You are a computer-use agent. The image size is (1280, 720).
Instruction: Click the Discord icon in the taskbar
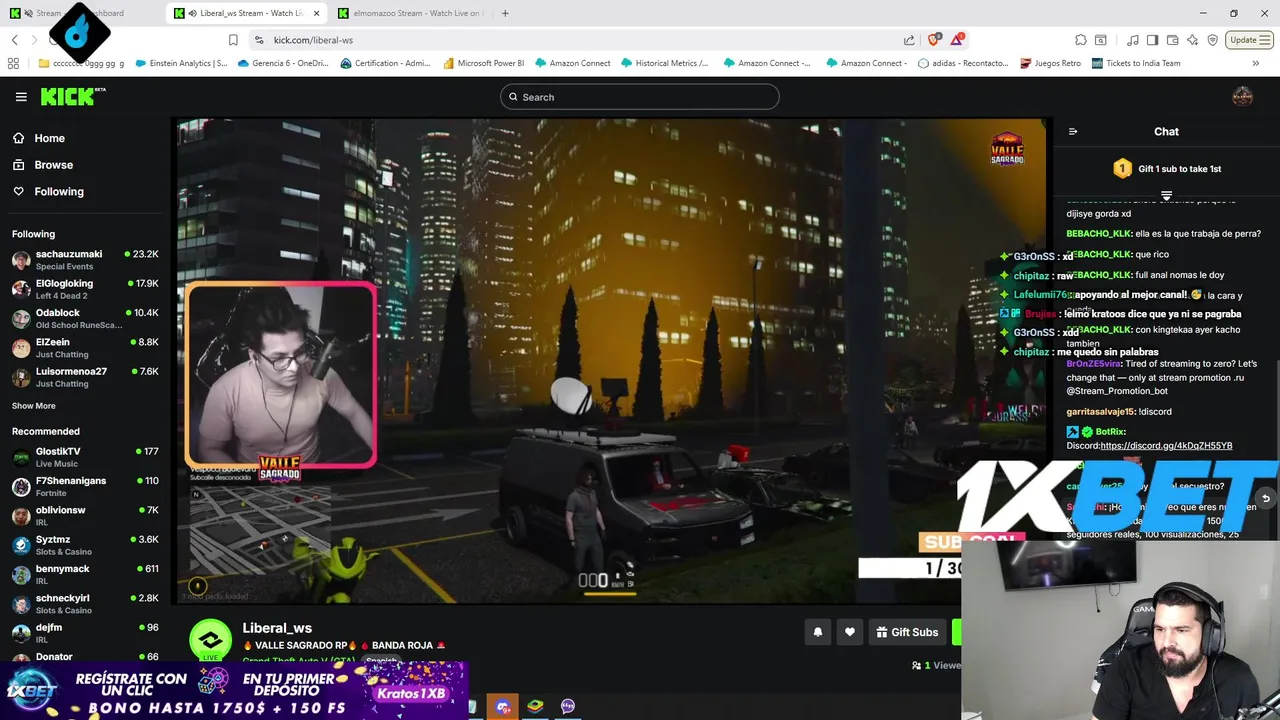click(x=502, y=706)
